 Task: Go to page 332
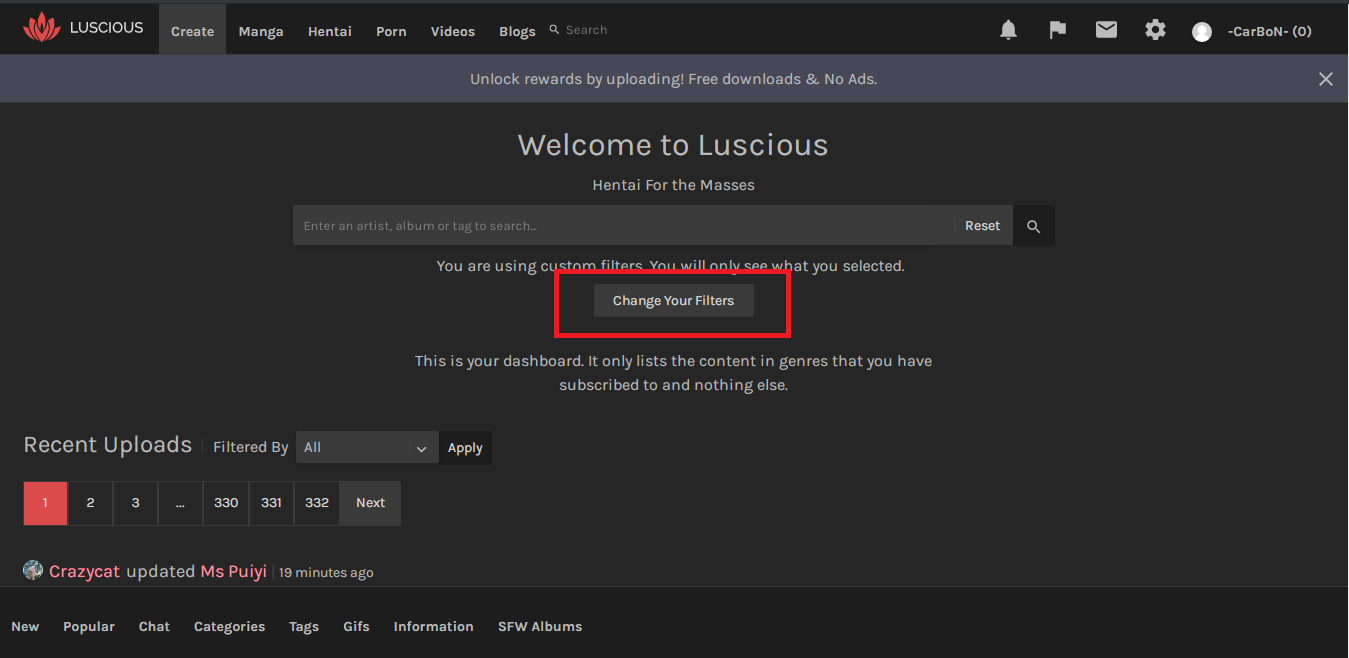(317, 503)
